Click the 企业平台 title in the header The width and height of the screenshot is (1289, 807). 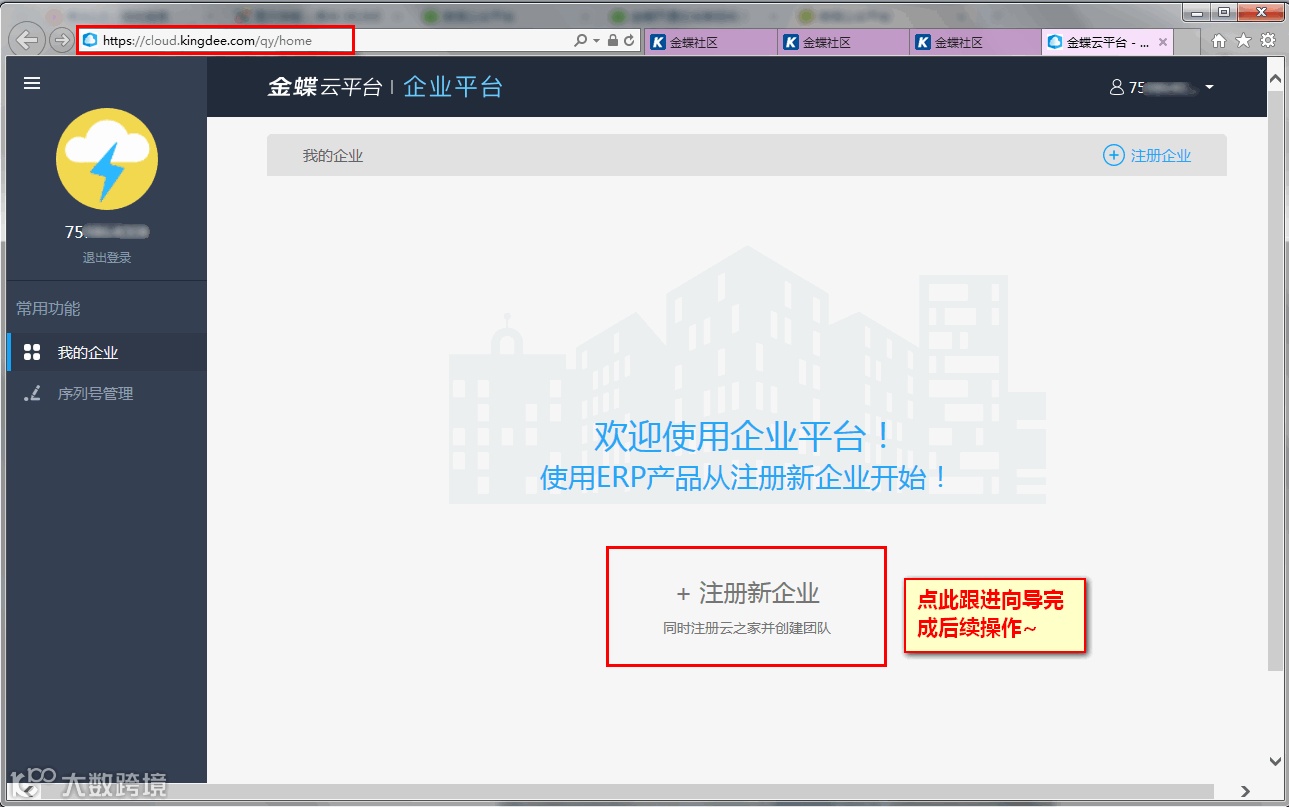(453, 87)
